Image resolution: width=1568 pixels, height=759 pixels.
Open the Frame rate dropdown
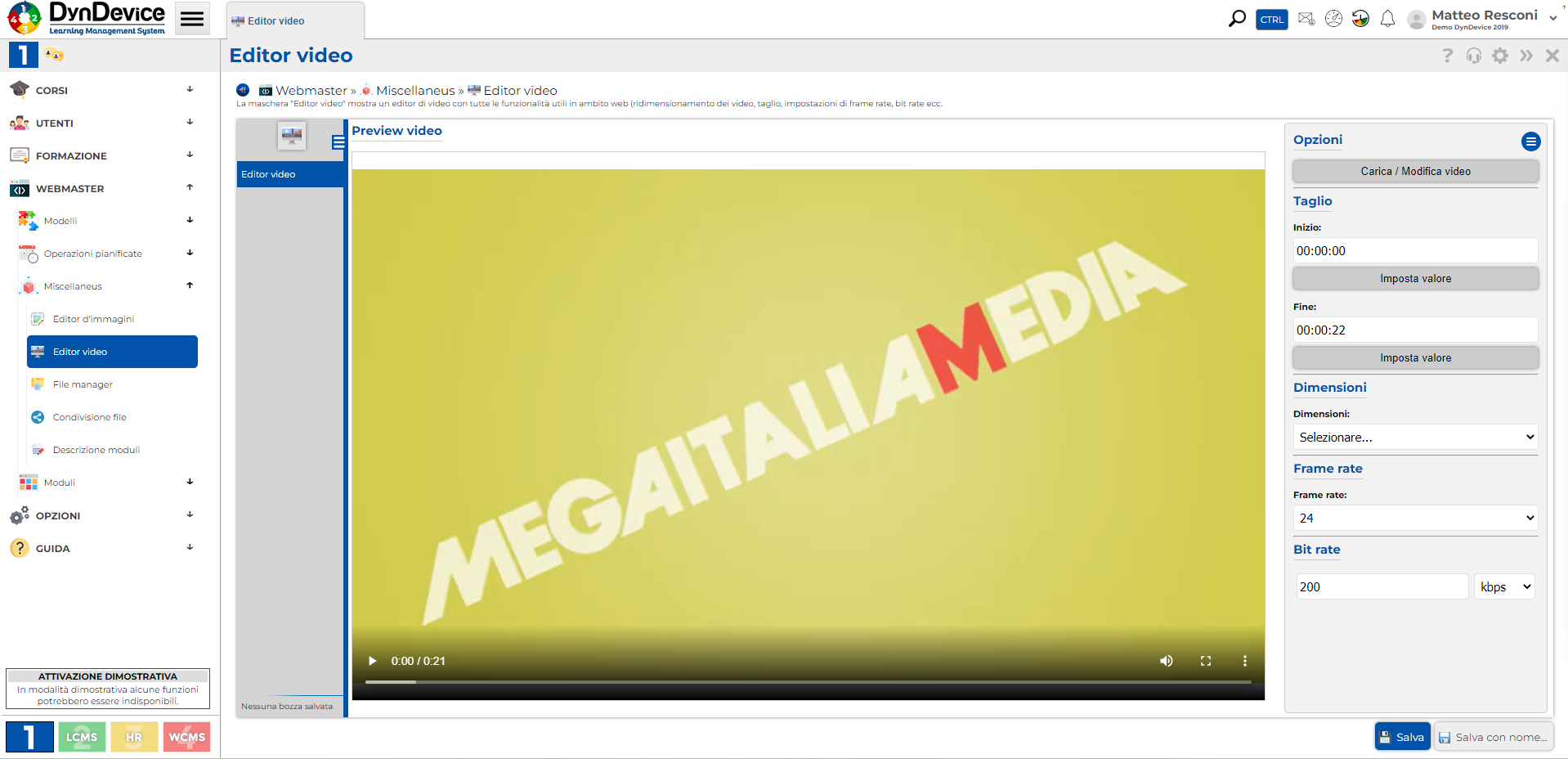click(x=1414, y=518)
